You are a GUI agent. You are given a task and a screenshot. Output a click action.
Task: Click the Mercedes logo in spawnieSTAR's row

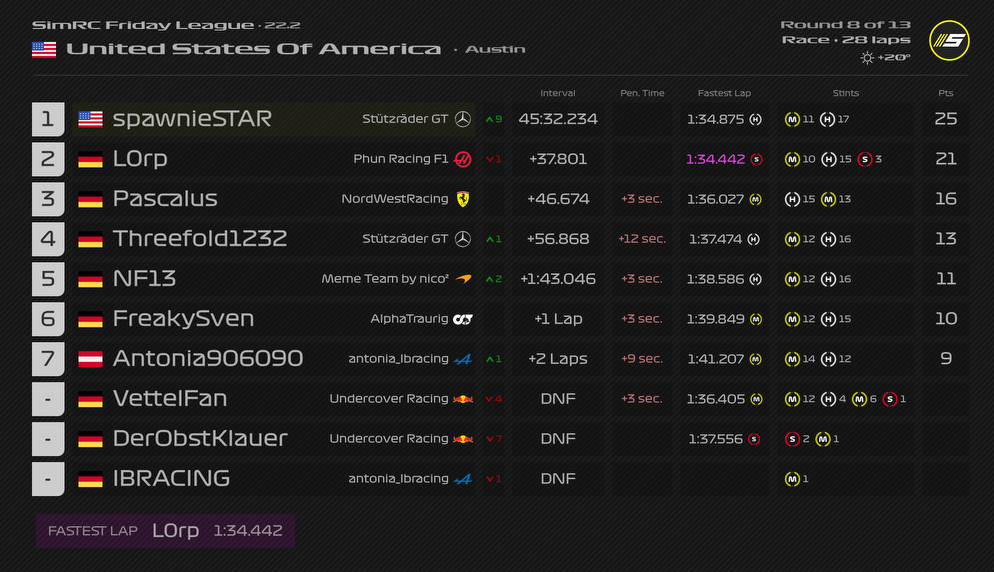[x=462, y=119]
